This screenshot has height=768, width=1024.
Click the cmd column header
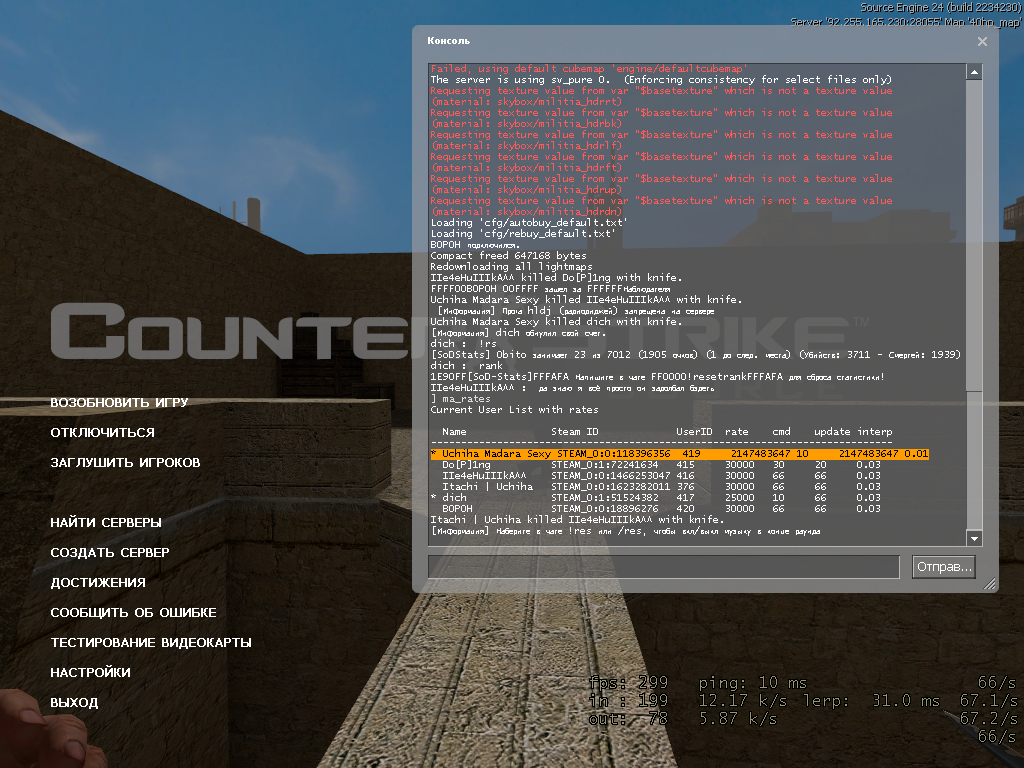(781, 432)
